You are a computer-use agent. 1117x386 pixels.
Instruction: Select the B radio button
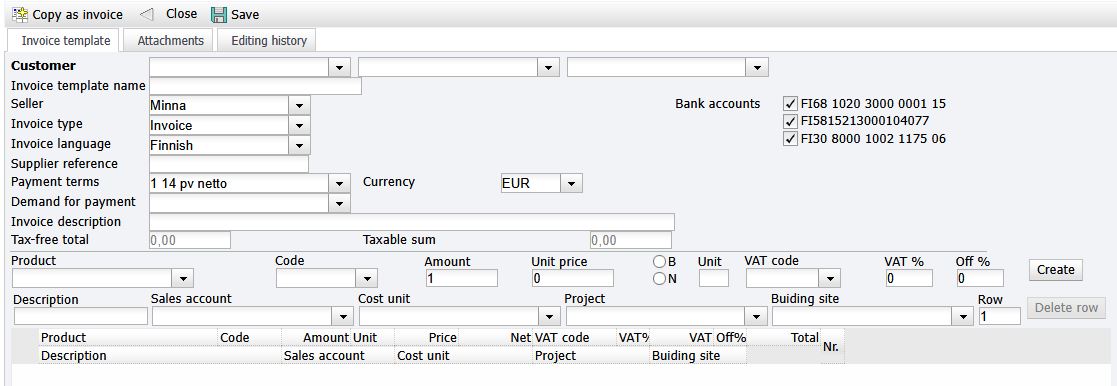[659, 262]
